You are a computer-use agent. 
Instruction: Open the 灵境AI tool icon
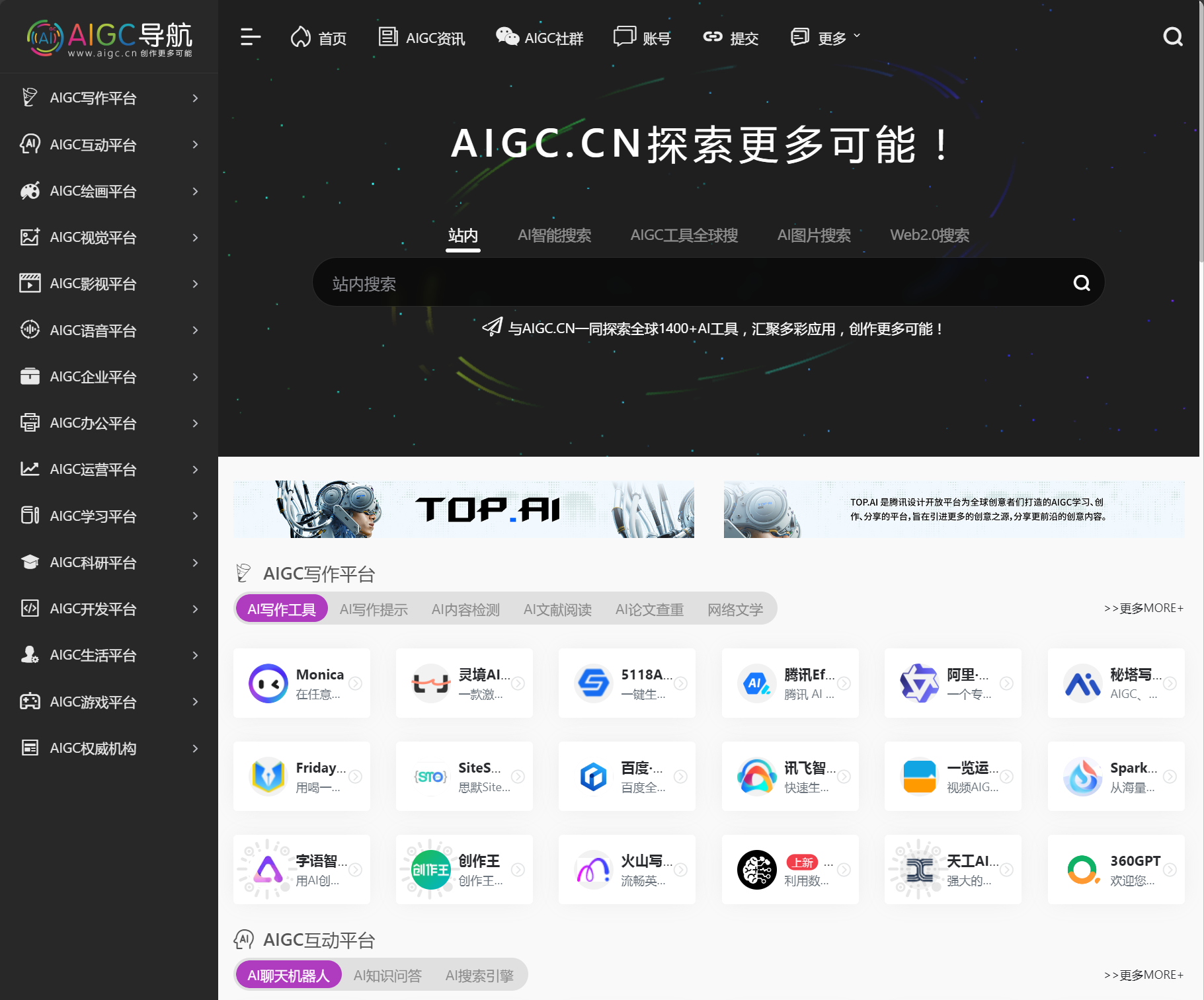[431, 683]
